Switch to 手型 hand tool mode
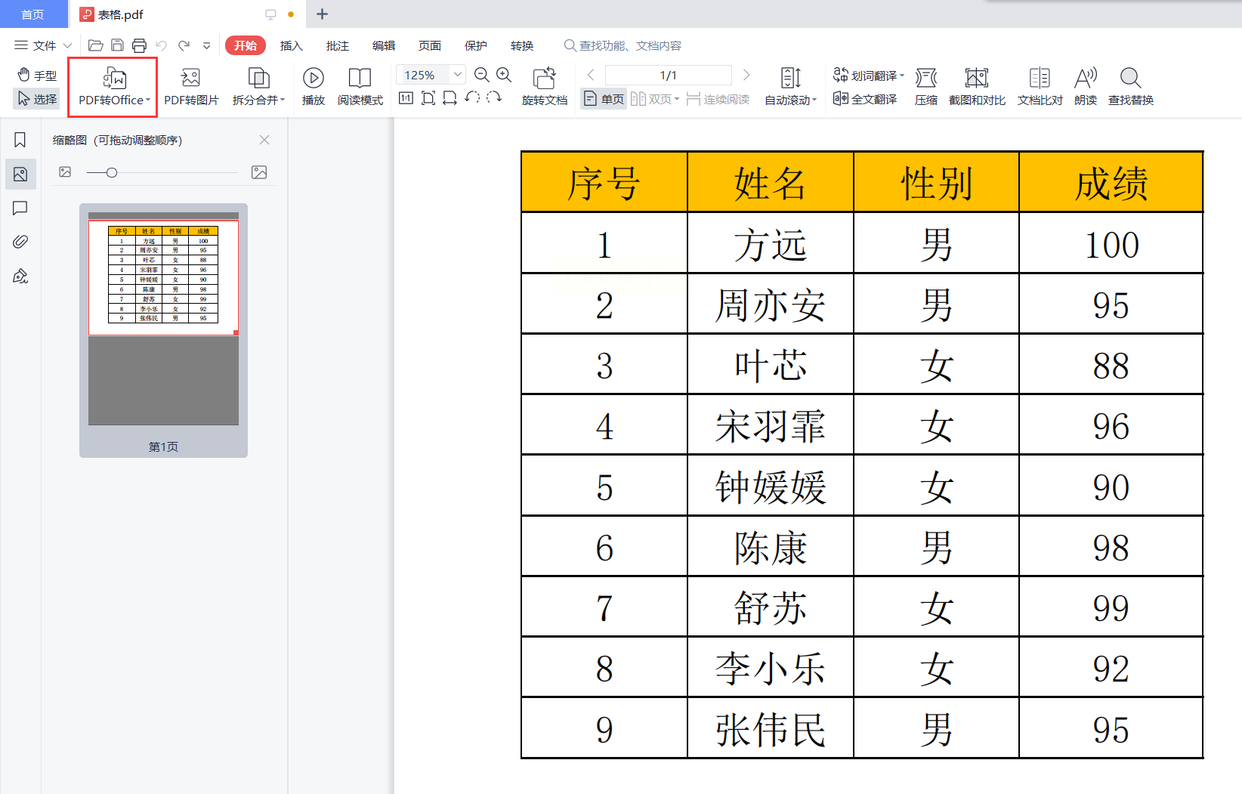This screenshot has width=1242, height=794. click(38, 75)
